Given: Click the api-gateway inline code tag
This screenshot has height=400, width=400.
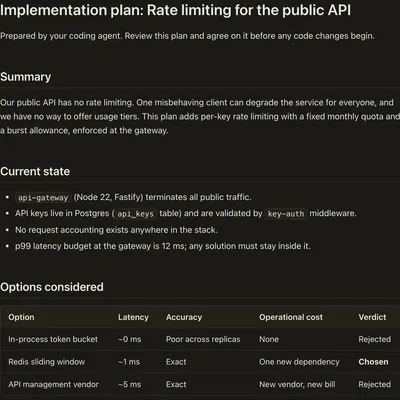Looking at the screenshot, I should pyautogui.click(x=43, y=197).
